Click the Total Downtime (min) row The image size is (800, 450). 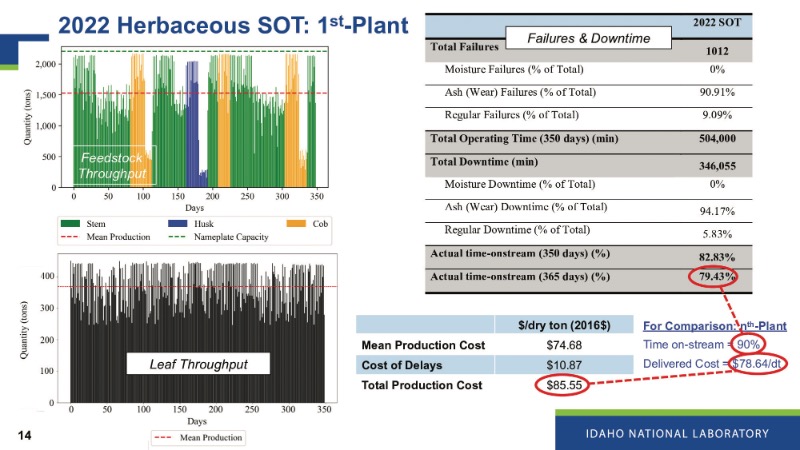pyautogui.click(x=587, y=163)
